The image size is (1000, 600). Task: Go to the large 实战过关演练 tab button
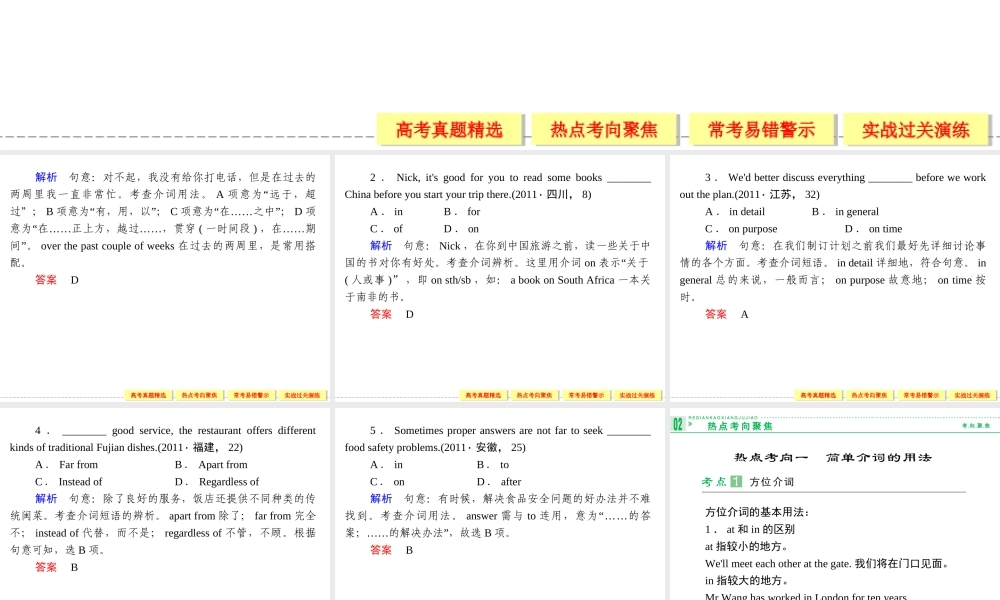coord(916,129)
